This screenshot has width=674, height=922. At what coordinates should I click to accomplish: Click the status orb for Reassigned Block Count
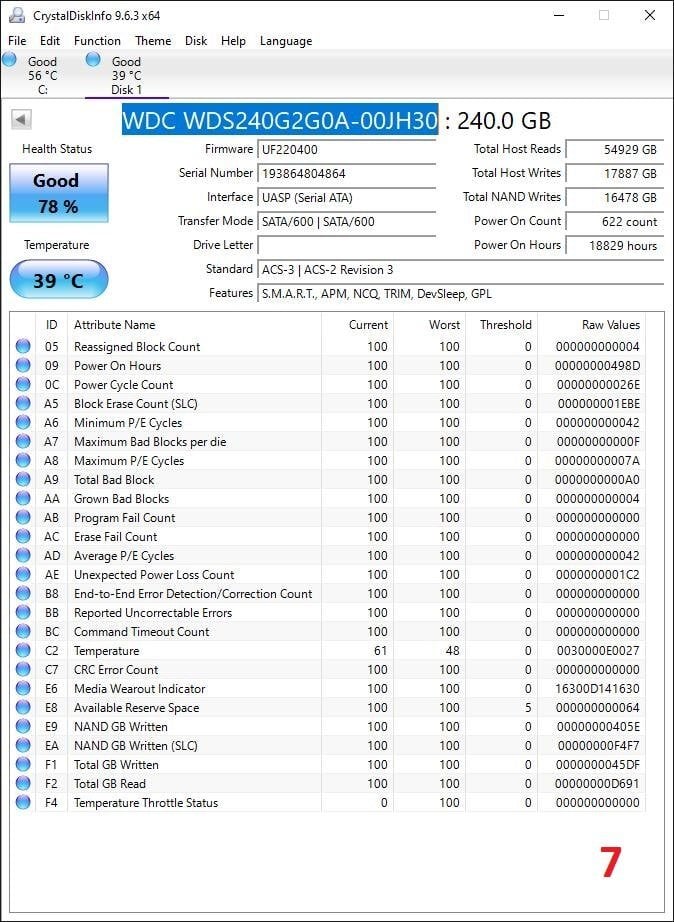tap(23, 346)
